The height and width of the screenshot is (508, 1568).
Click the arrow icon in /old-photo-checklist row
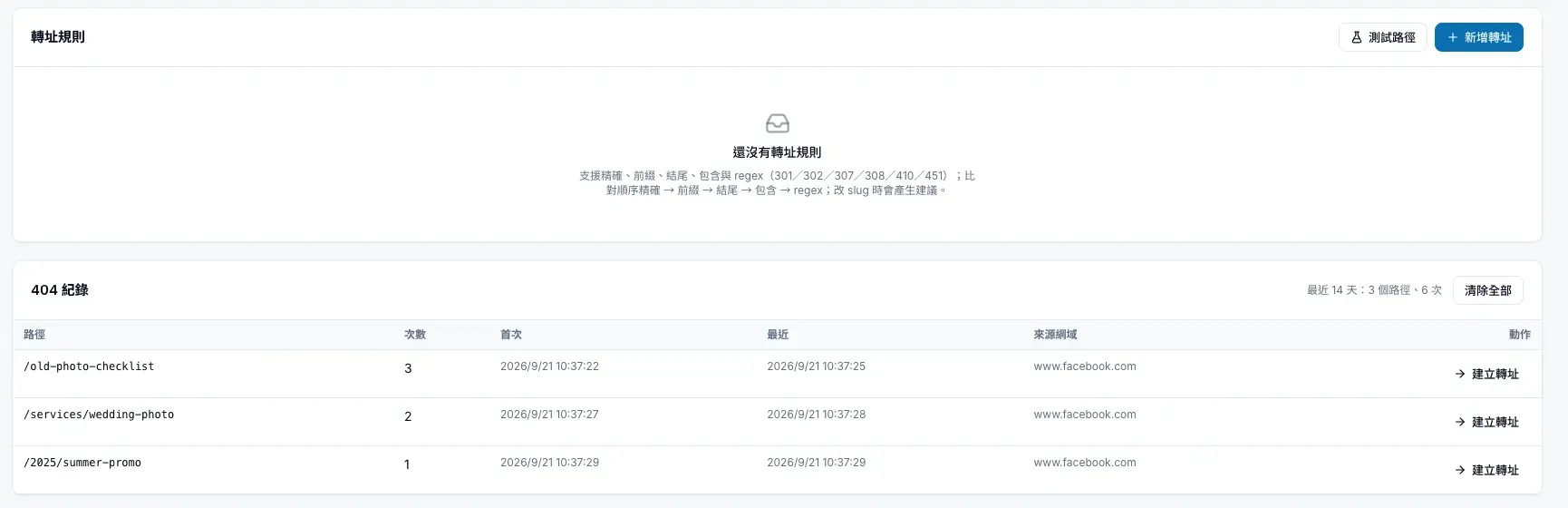(x=1460, y=374)
